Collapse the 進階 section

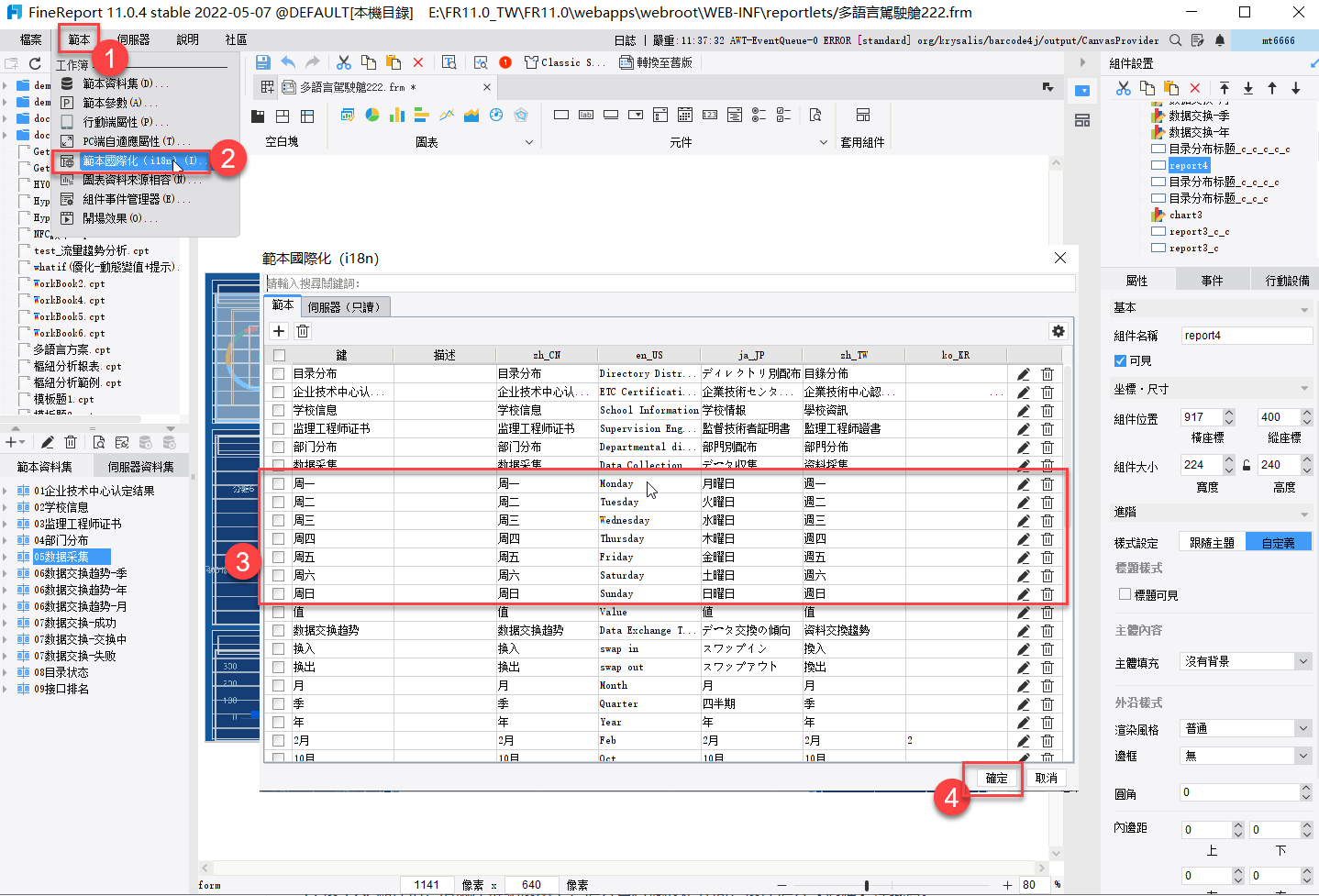[x=1304, y=514]
